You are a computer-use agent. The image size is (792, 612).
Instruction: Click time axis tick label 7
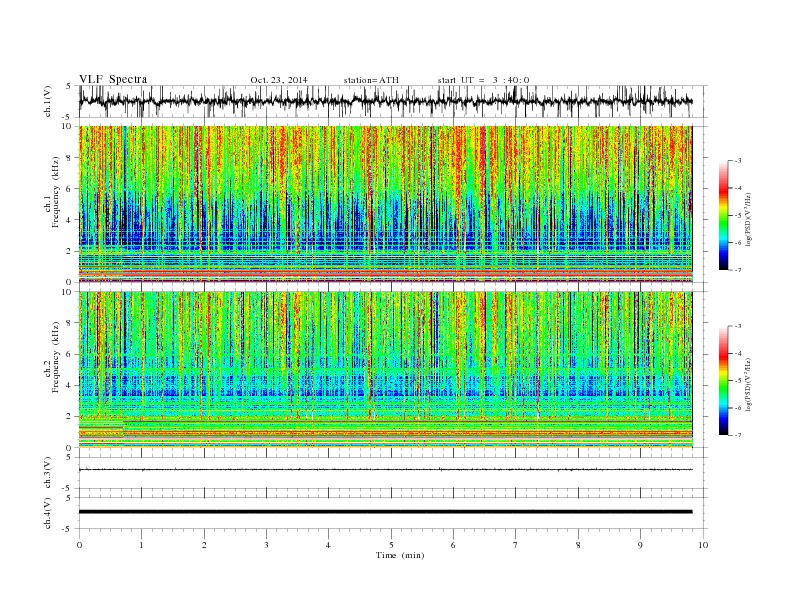click(x=516, y=545)
